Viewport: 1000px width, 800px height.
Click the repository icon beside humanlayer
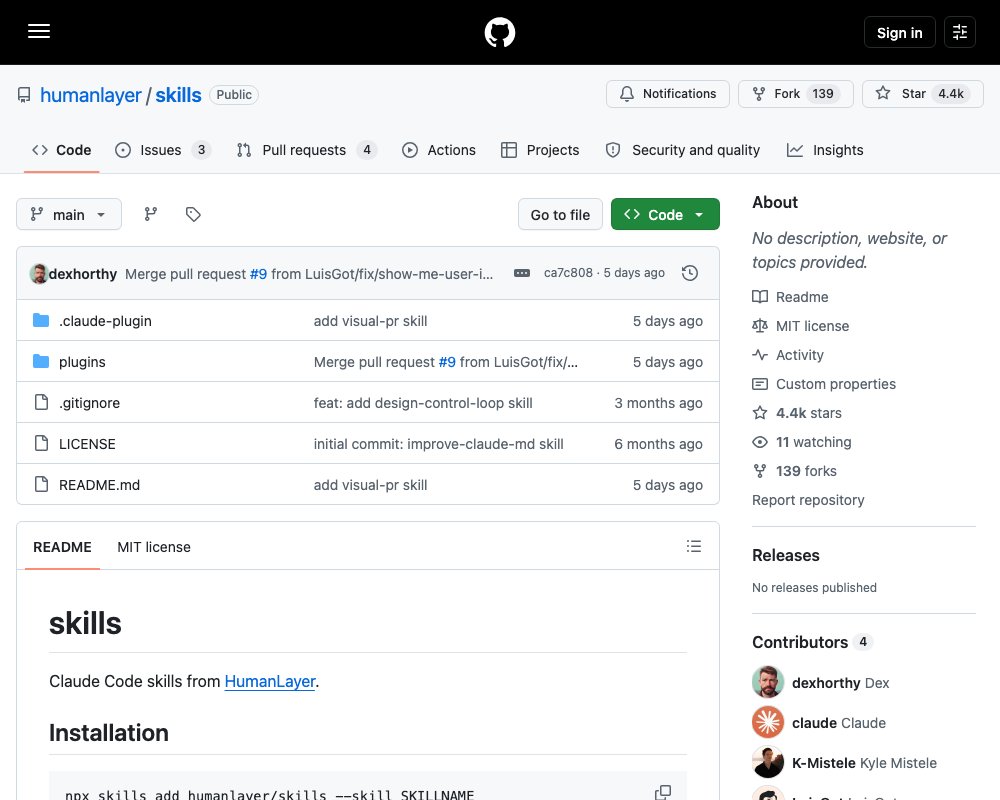(24, 95)
